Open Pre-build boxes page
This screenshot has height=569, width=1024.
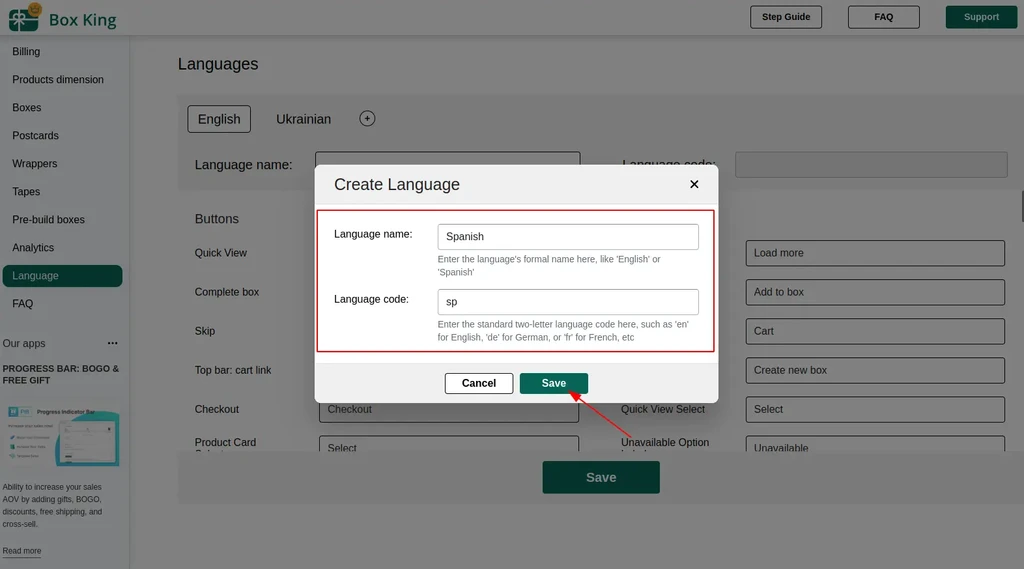click(48, 220)
